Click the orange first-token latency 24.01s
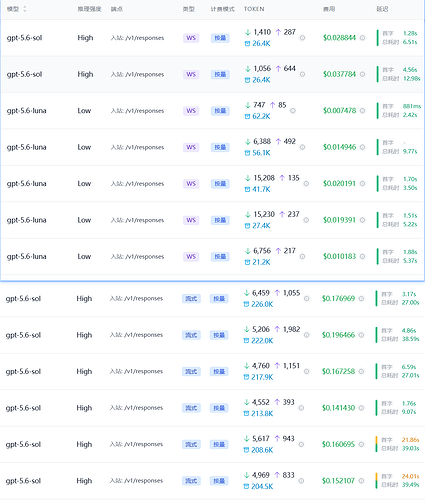This screenshot has width=425, height=500. (410, 476)
